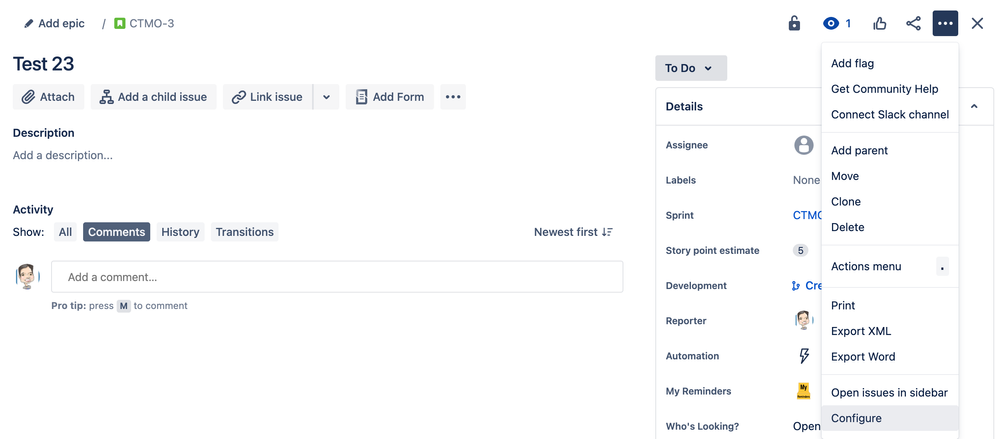Click Add a description field
The image size is (999, 439).
click(63, 155)
